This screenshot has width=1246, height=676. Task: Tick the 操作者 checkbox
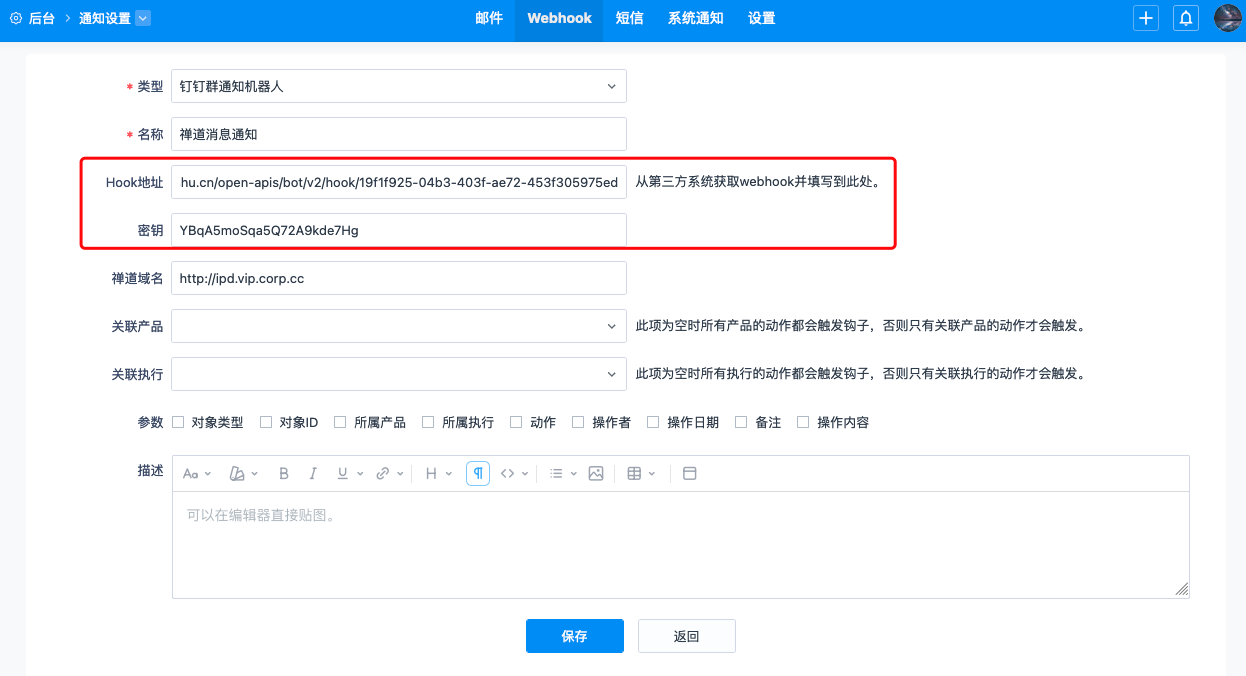click(578, 422)
